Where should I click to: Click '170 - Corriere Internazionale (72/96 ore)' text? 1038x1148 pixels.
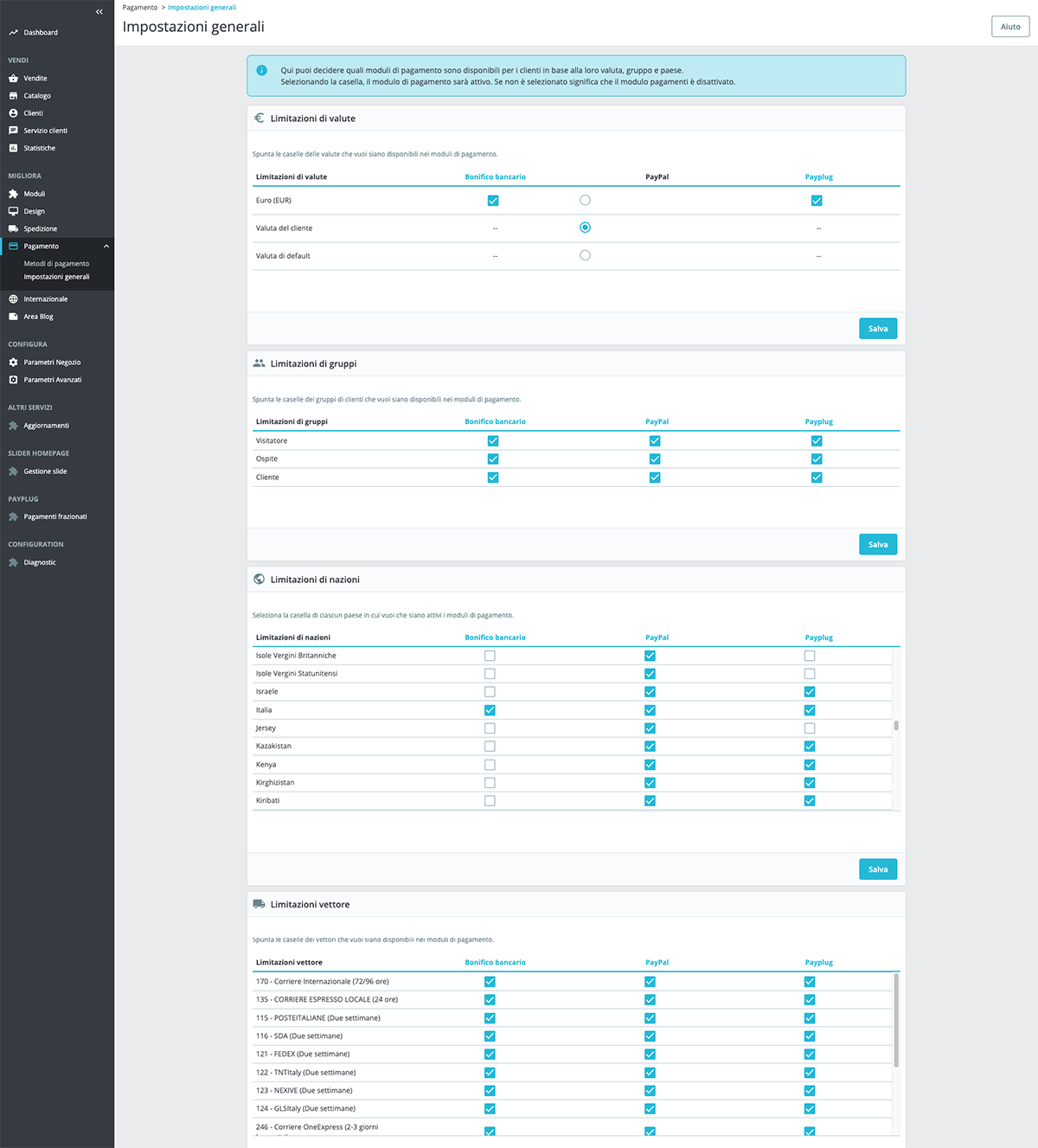(x=322, y=981)
